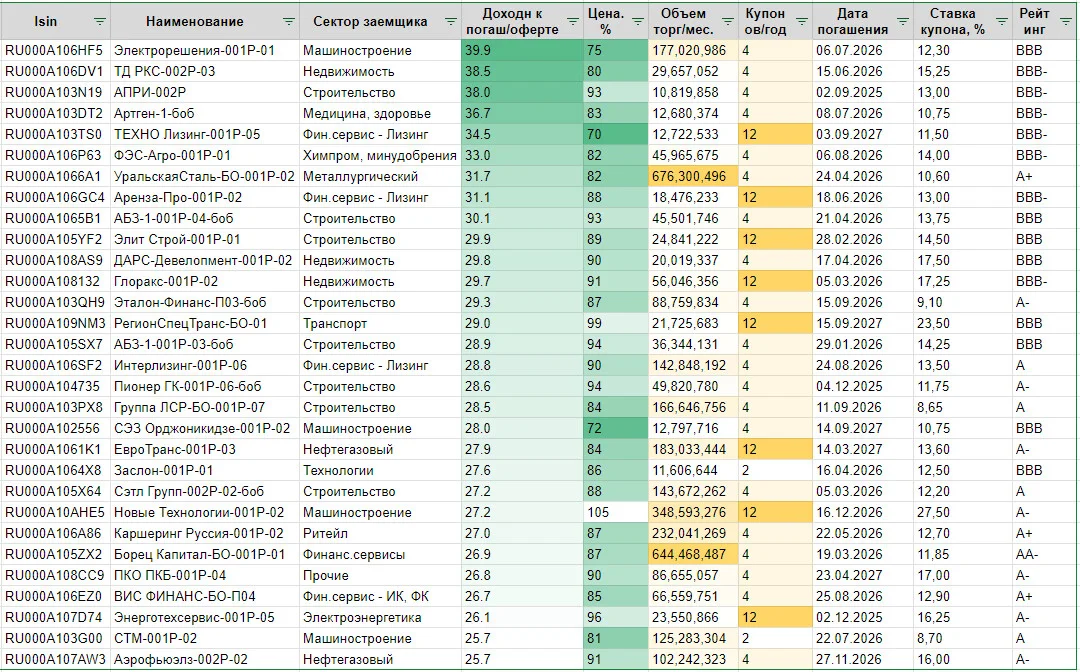The height and width of the screenshot is (672, 1080).
Task: Select cell with ISIN RU000A106HF5
Action: (56, 50)
